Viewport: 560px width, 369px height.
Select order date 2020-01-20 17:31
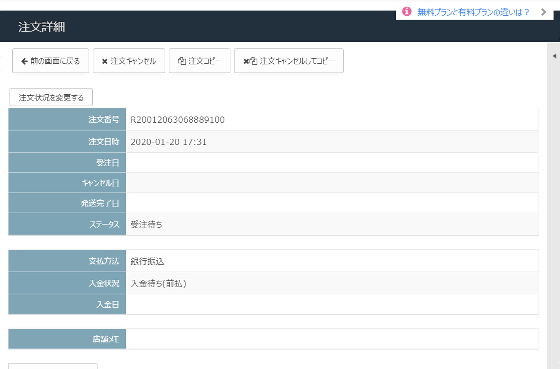(x=168, y=142)
